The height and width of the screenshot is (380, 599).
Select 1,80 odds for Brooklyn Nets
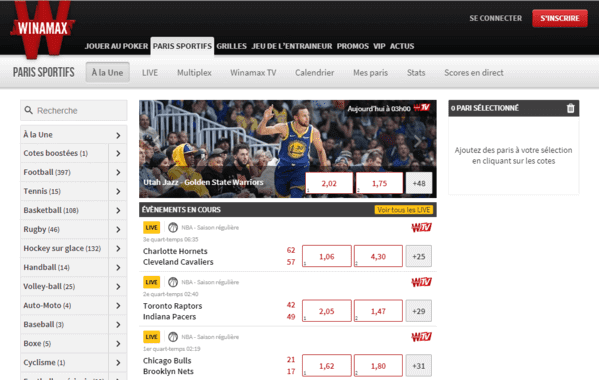pyautogui.click(x=378, y=365)
